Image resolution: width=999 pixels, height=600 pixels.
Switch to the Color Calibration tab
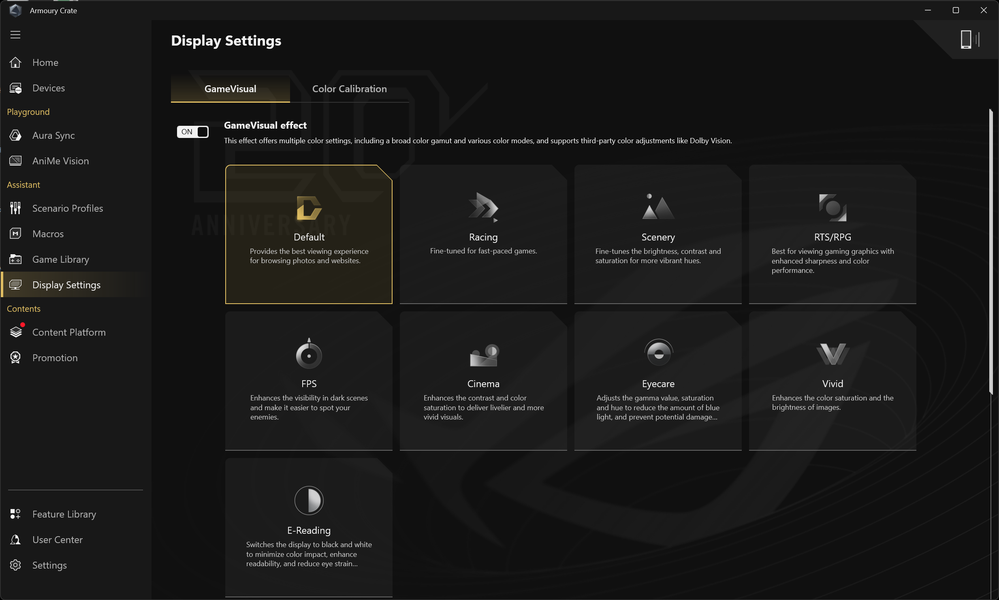point(349,89)
